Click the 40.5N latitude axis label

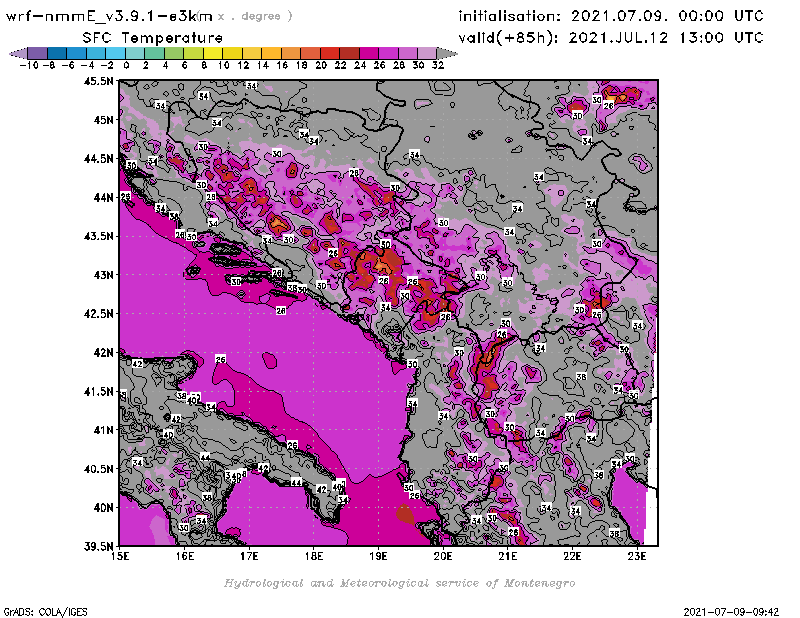(98, 469)
